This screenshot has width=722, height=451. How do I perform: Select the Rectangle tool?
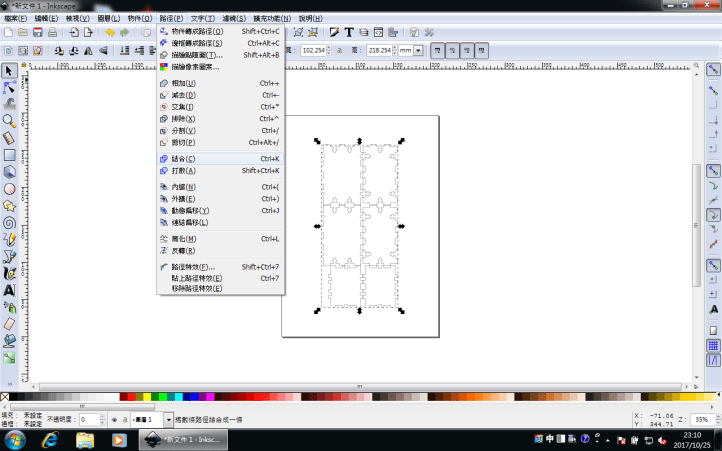[9, 155]
